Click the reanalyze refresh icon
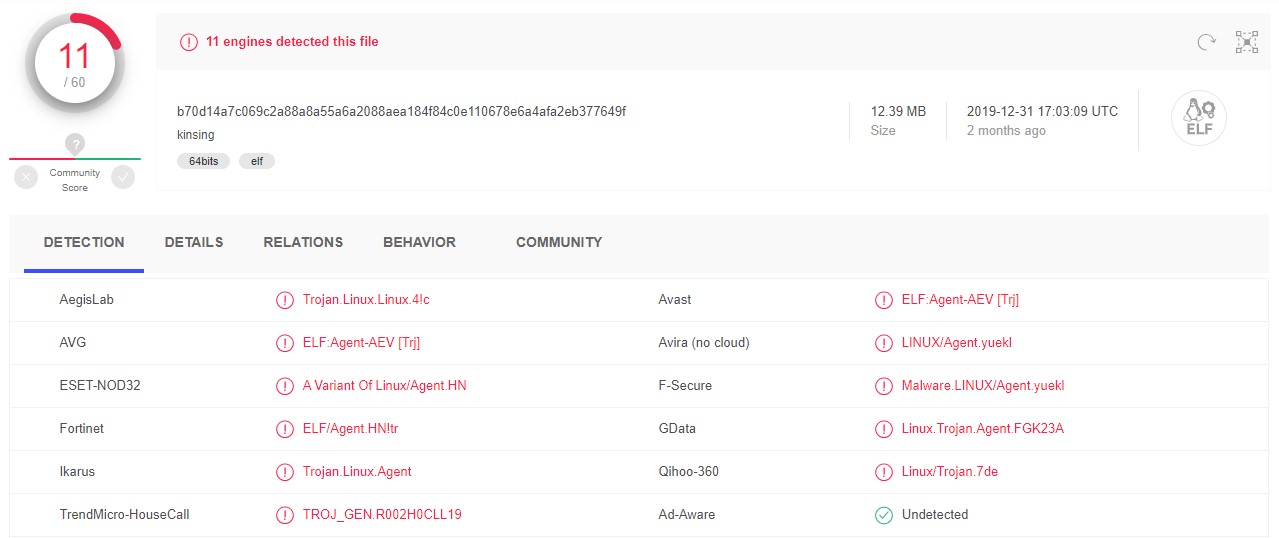Image resolution: width=1279 pixels, height=538 pixels. pos(1207,42)
